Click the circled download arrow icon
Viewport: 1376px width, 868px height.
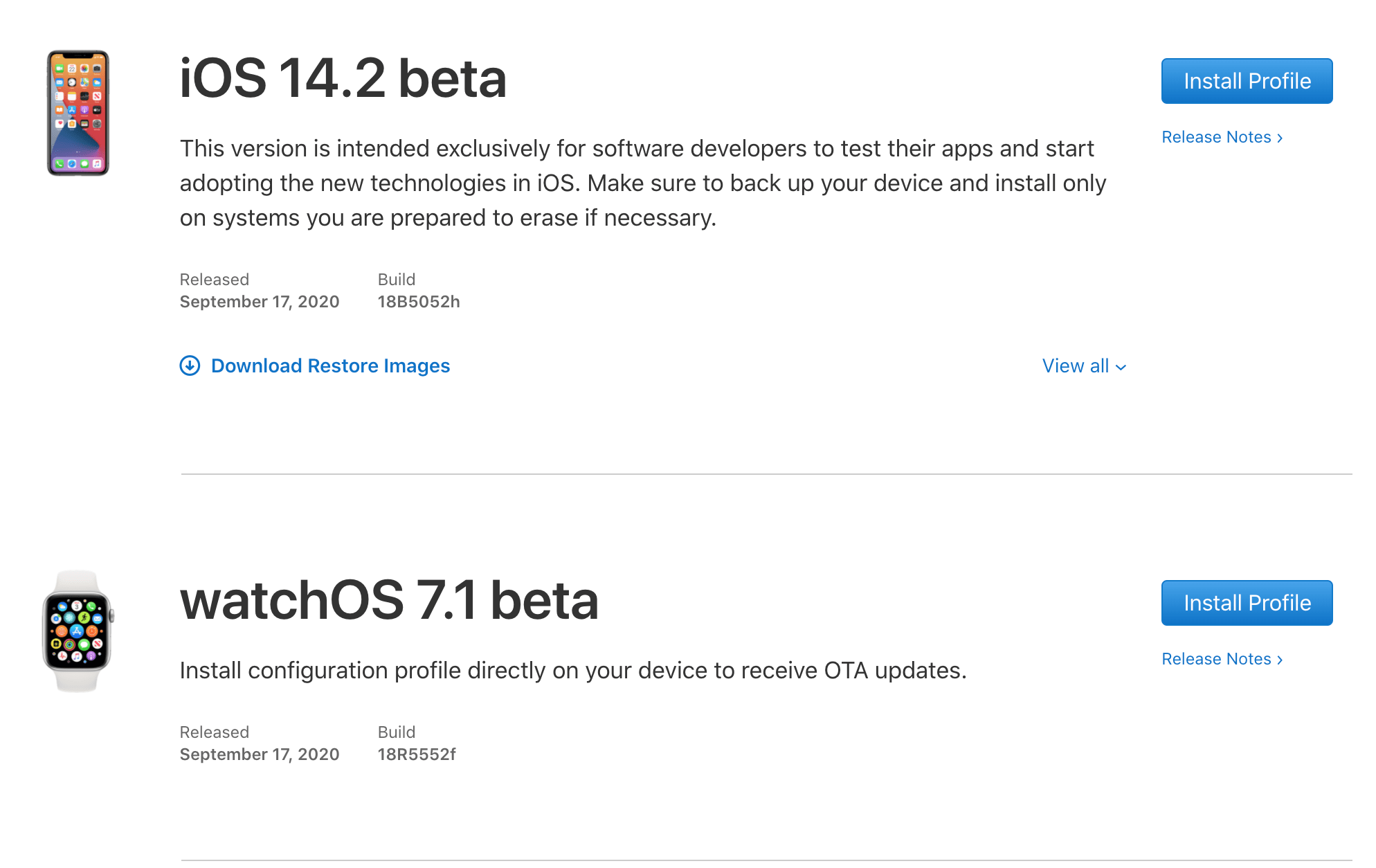(190, 365)
